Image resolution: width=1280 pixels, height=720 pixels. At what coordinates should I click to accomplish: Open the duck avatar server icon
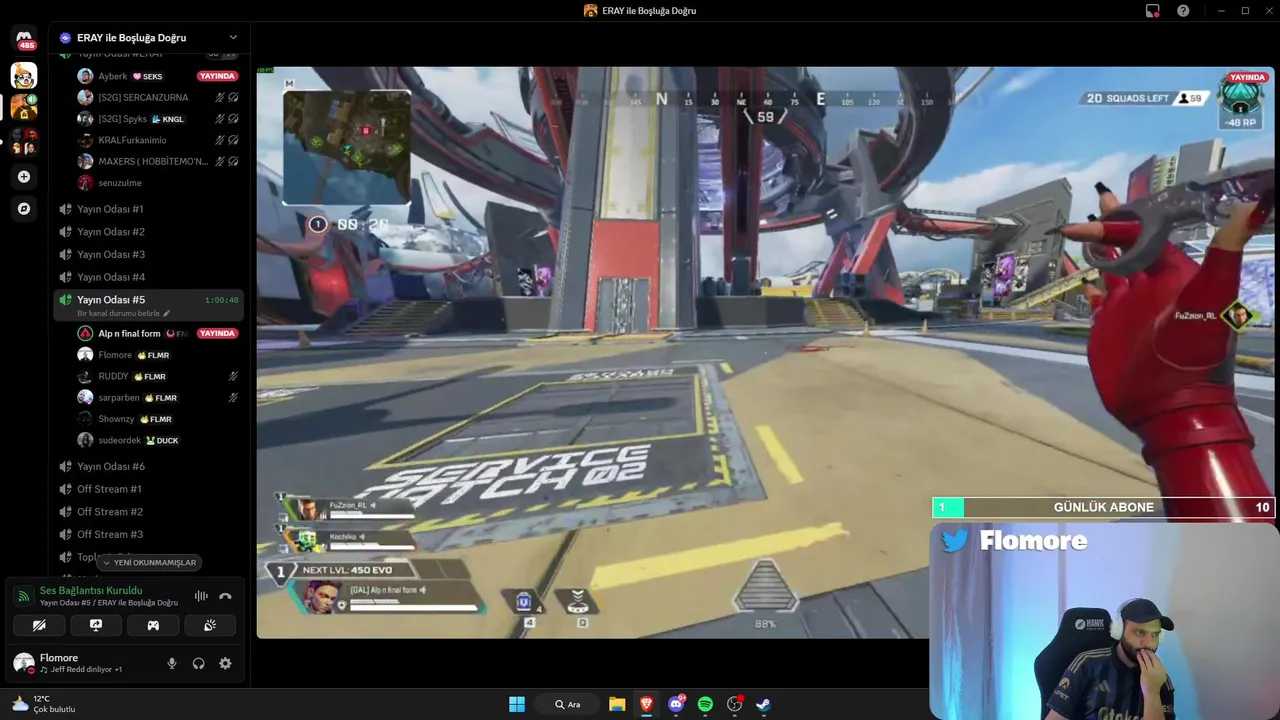point(24,75)
